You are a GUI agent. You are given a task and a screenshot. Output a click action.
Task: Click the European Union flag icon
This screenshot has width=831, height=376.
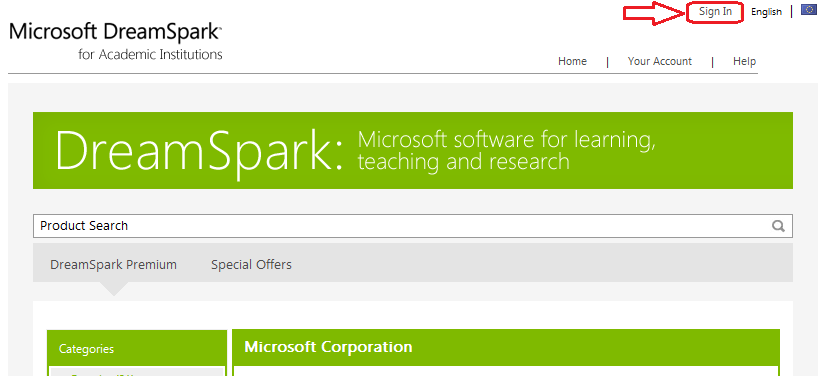[x=808, y=9]
